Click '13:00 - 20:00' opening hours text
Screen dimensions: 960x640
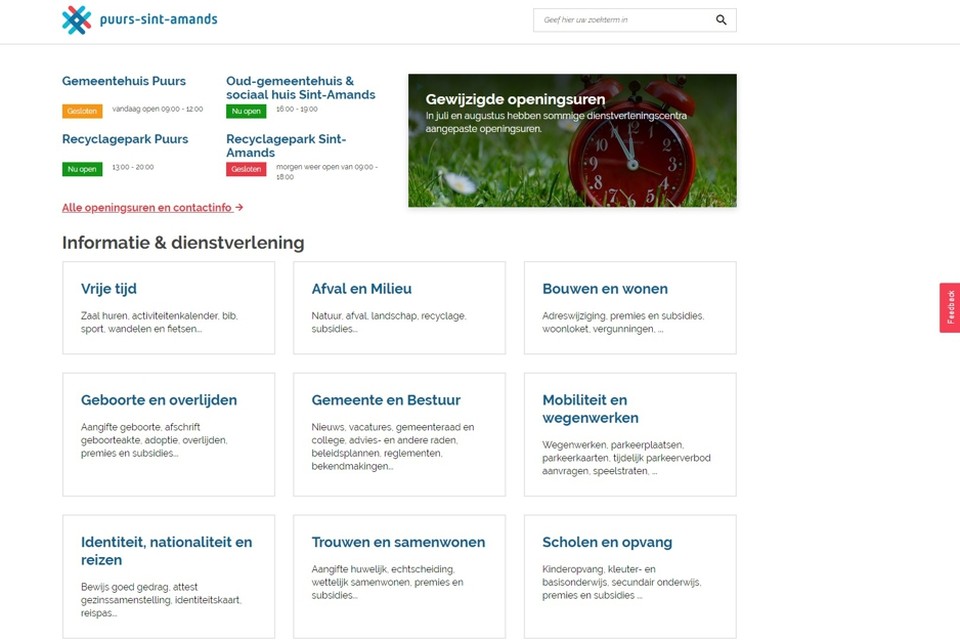pyautogui.click(x=133, y=167)
